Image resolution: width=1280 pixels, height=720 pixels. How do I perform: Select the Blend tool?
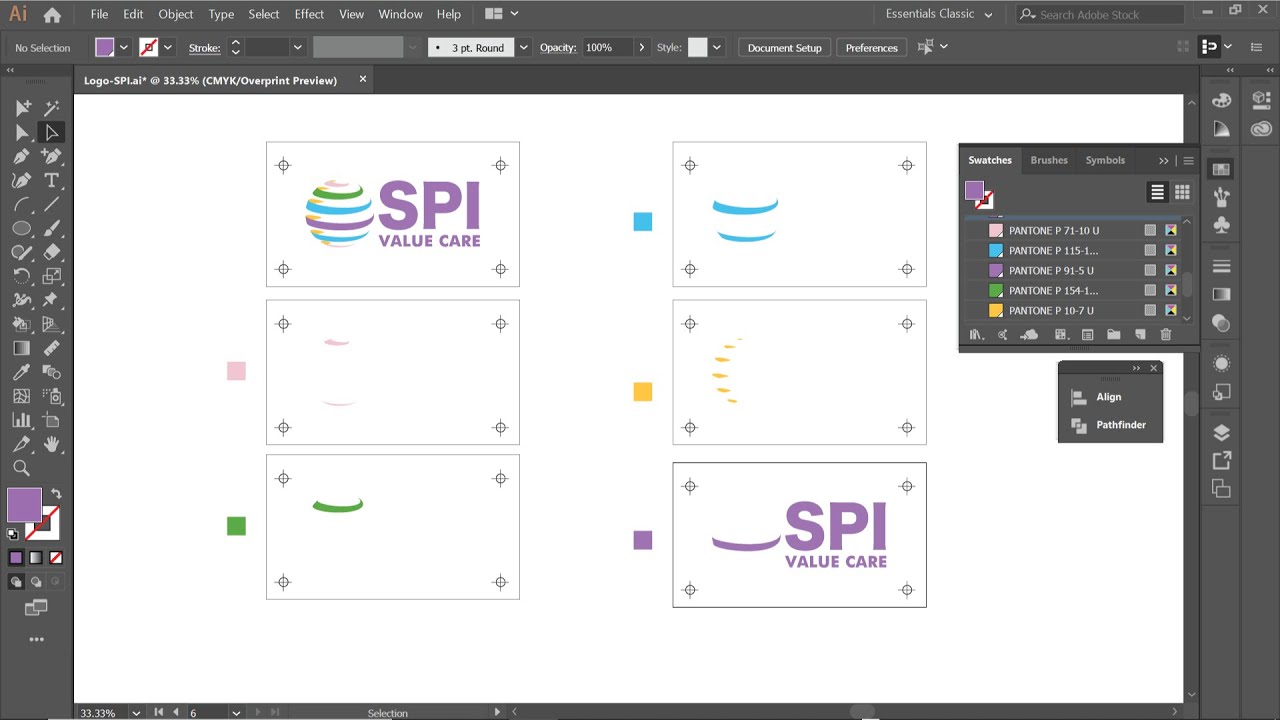point(51,372)
